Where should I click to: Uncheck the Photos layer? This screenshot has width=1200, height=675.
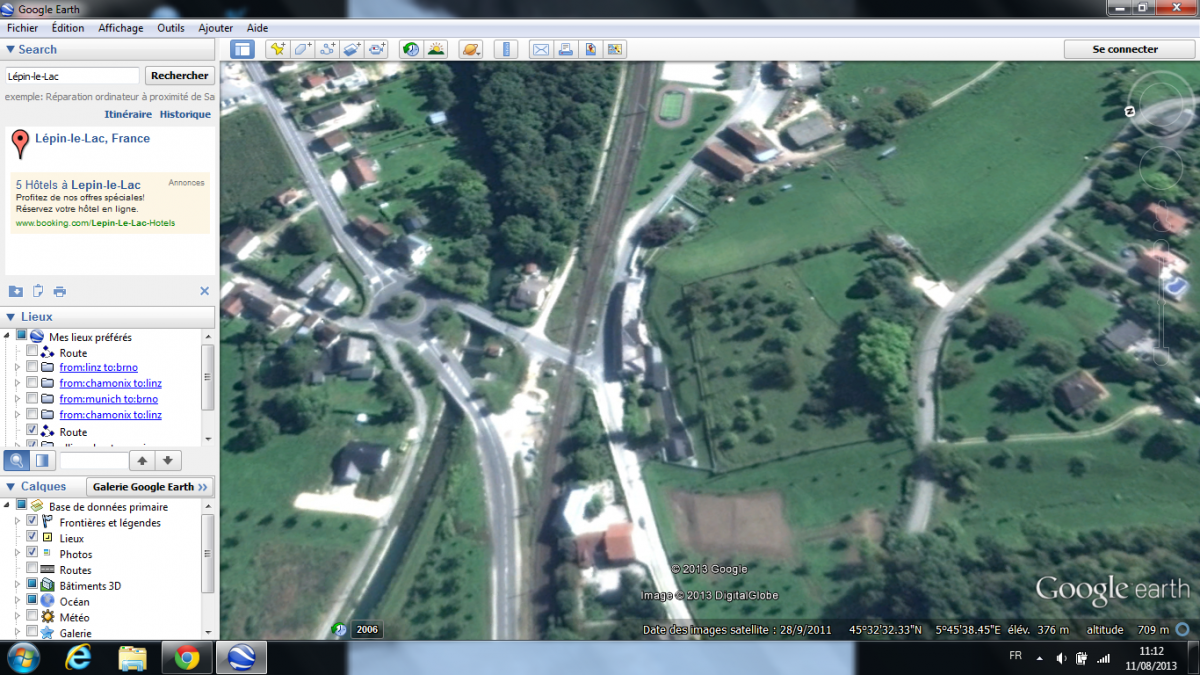32,554
